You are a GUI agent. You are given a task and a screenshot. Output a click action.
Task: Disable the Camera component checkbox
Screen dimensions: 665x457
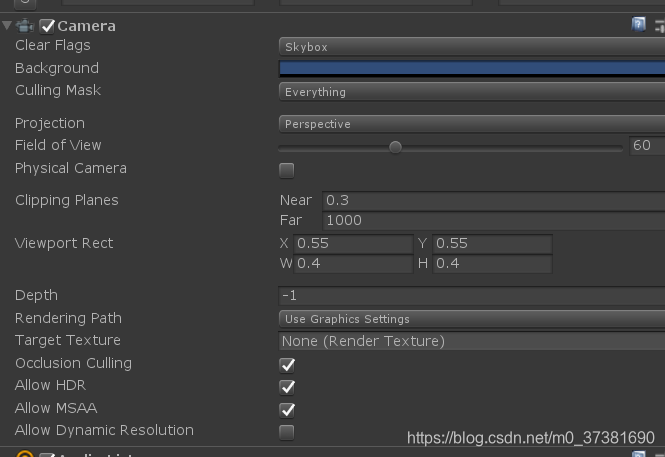(x=47, y=26)
